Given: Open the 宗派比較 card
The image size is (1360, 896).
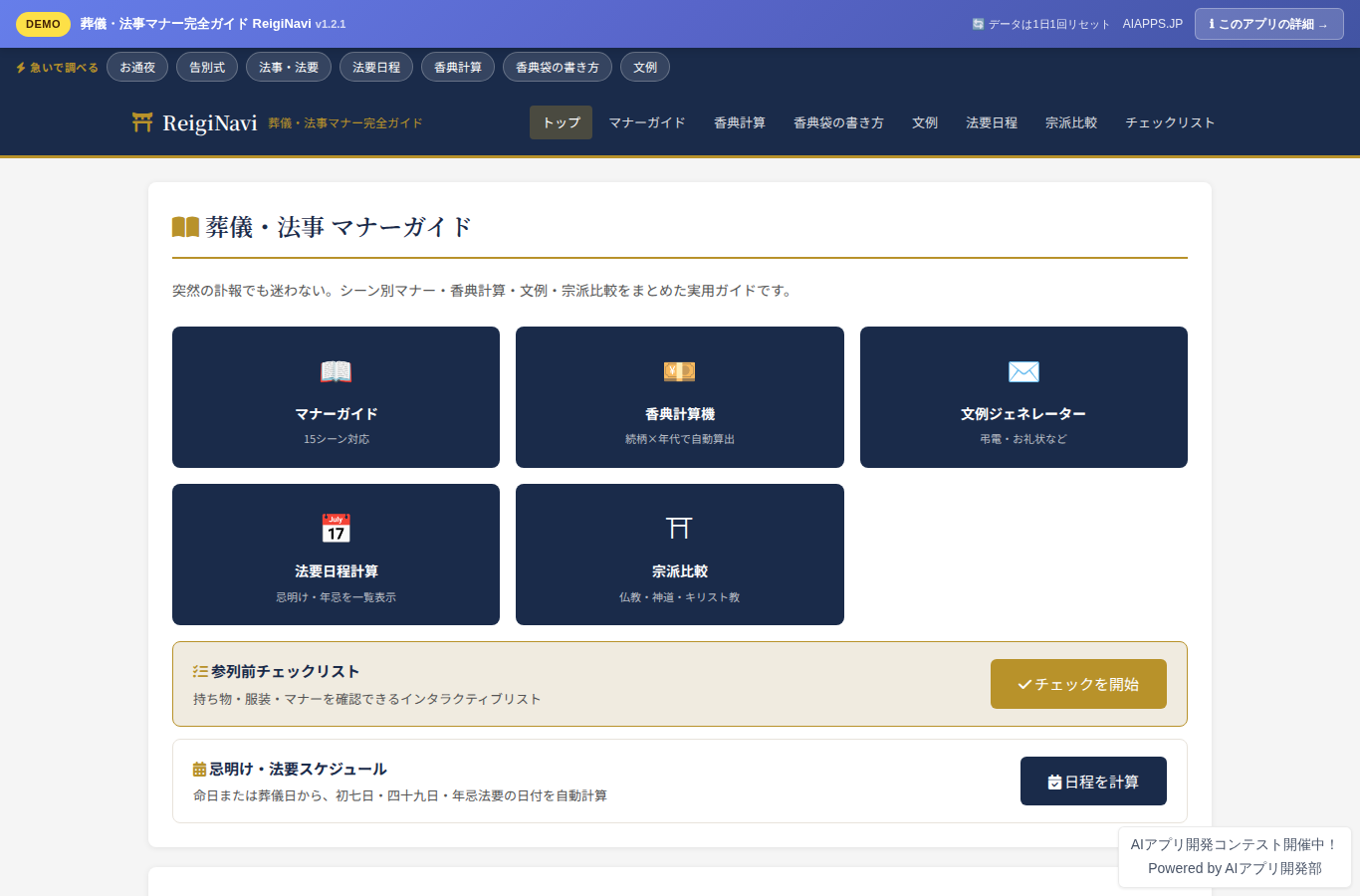Looking at the screenshot, I should pyautogui.click(x=680, y=555).
